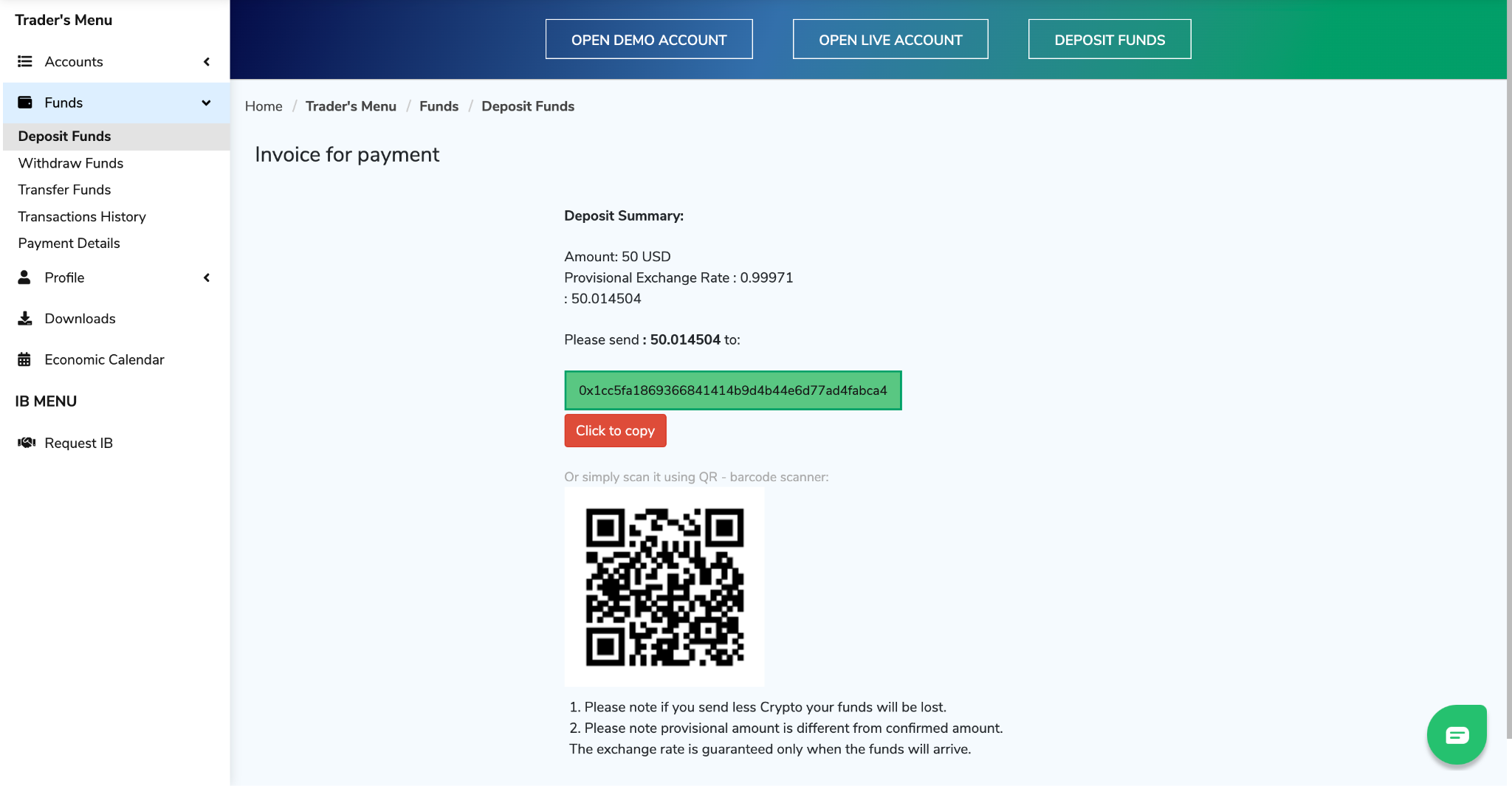Collapse the Funds menu chevron
This screenshot has height=786, width=1512.
pyautogui.click(x=207, y=103)
